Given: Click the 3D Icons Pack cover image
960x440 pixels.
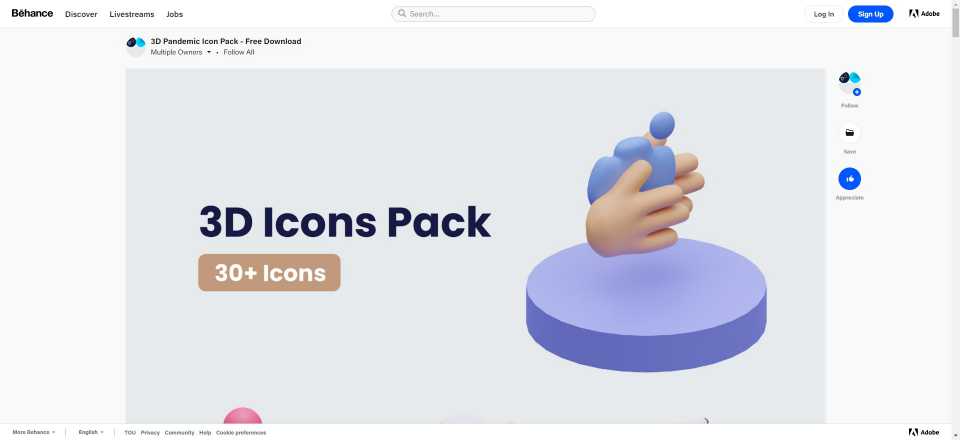Looking at the screenshot, I should (476, 245).
